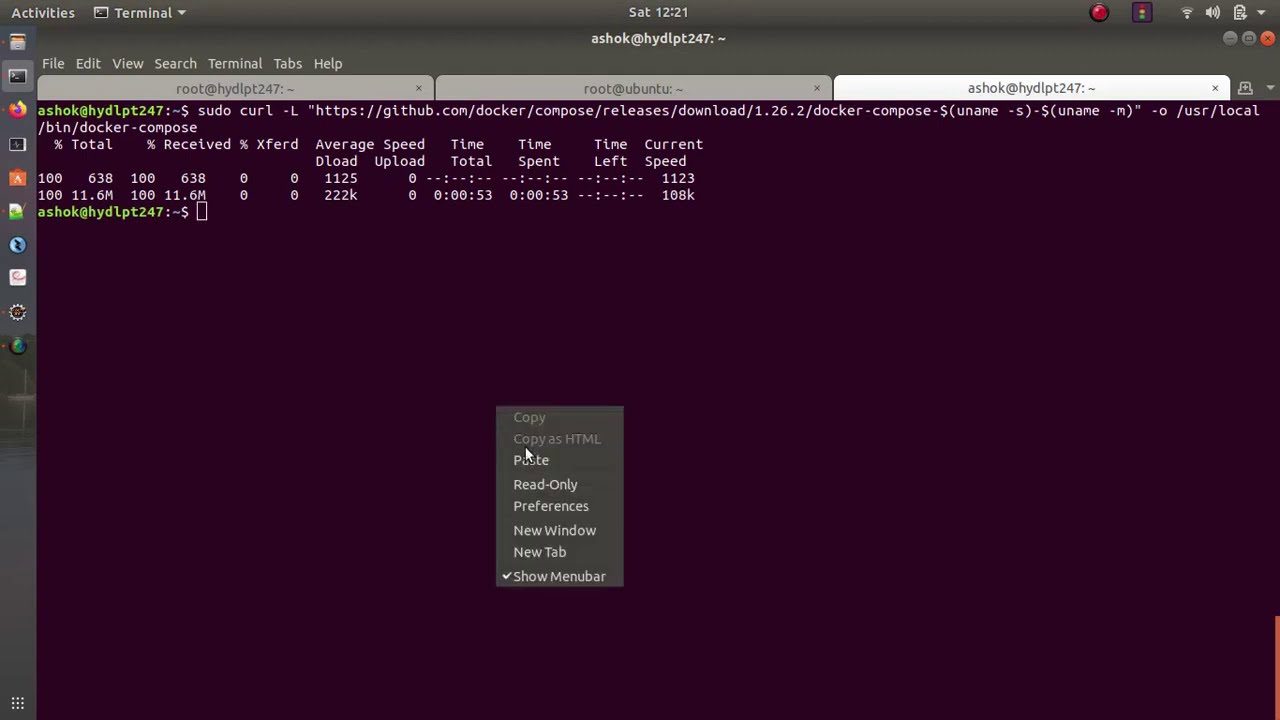The width and height of the screenshot is (1280, 720).
Task: Open the Terminal menu in menubar
Action: click(235, 63)
